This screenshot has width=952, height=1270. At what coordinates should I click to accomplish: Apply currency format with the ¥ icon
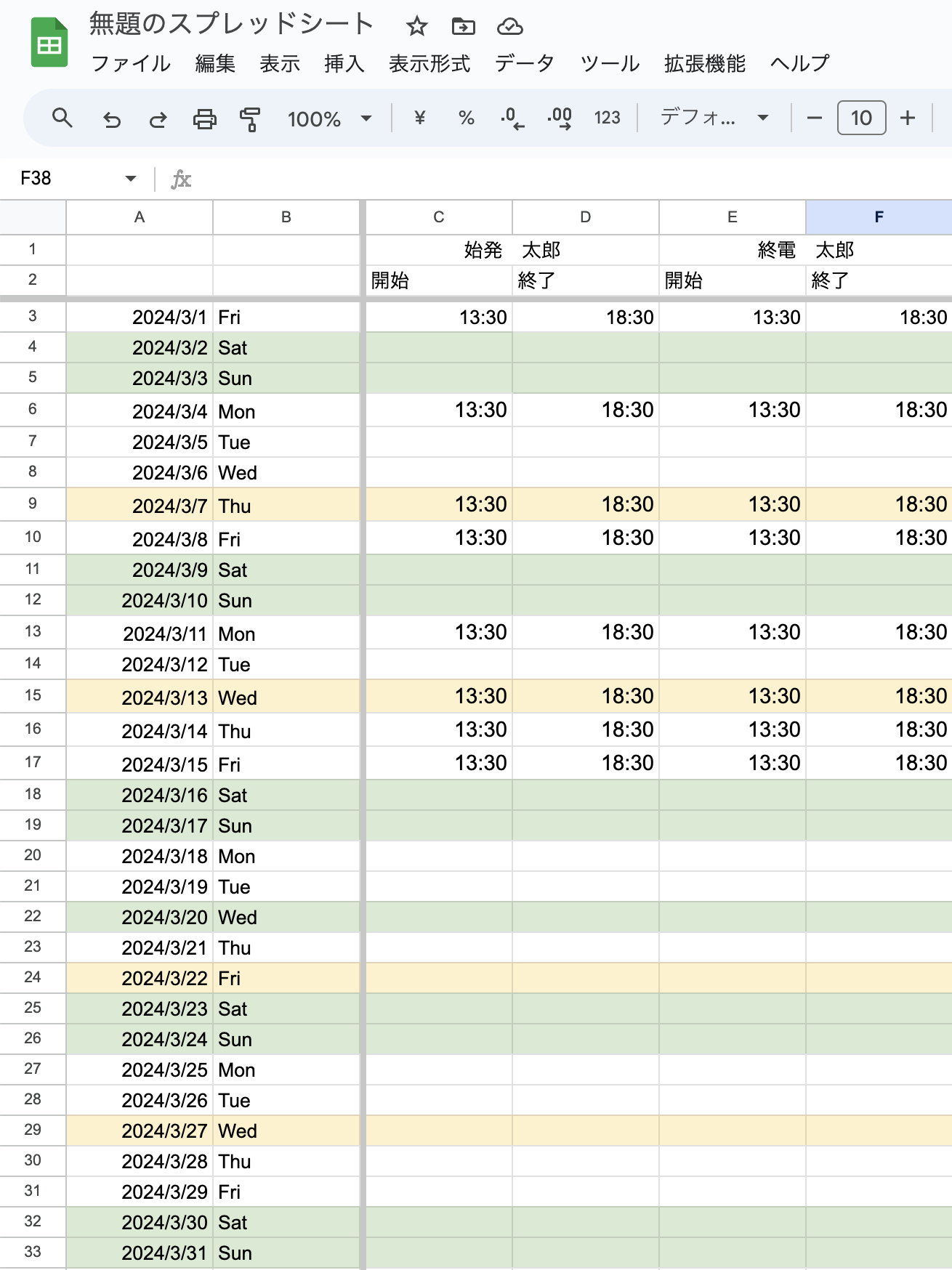419,119
